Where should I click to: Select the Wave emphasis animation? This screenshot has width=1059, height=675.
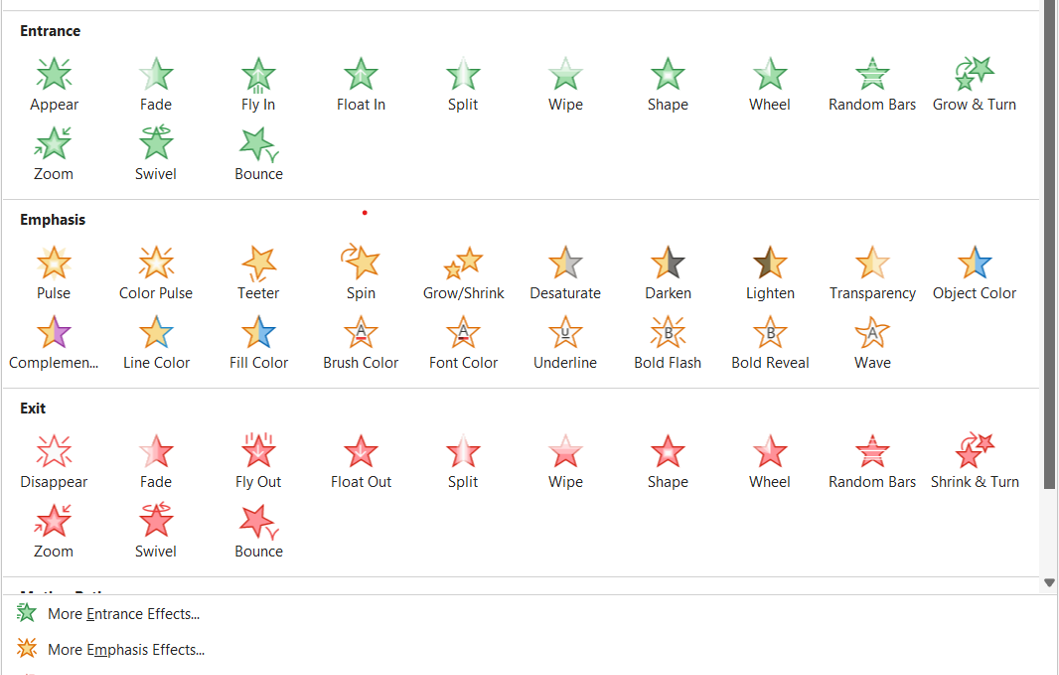[872, 342]
